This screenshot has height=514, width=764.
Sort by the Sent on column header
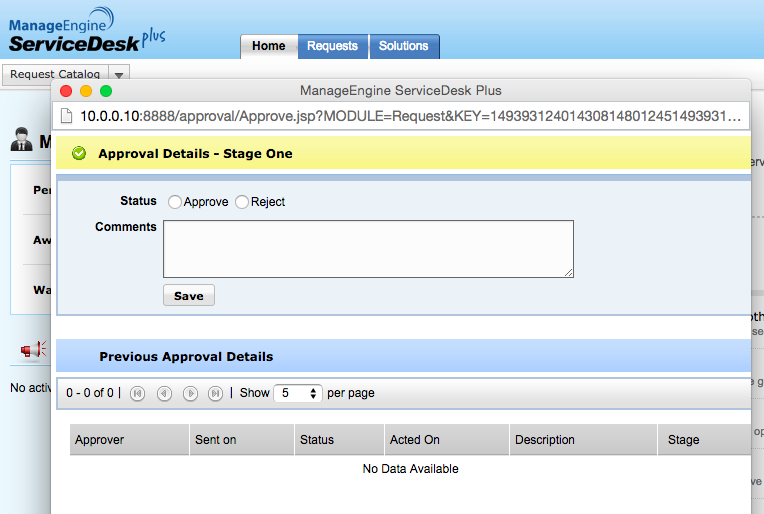(242, 440)
